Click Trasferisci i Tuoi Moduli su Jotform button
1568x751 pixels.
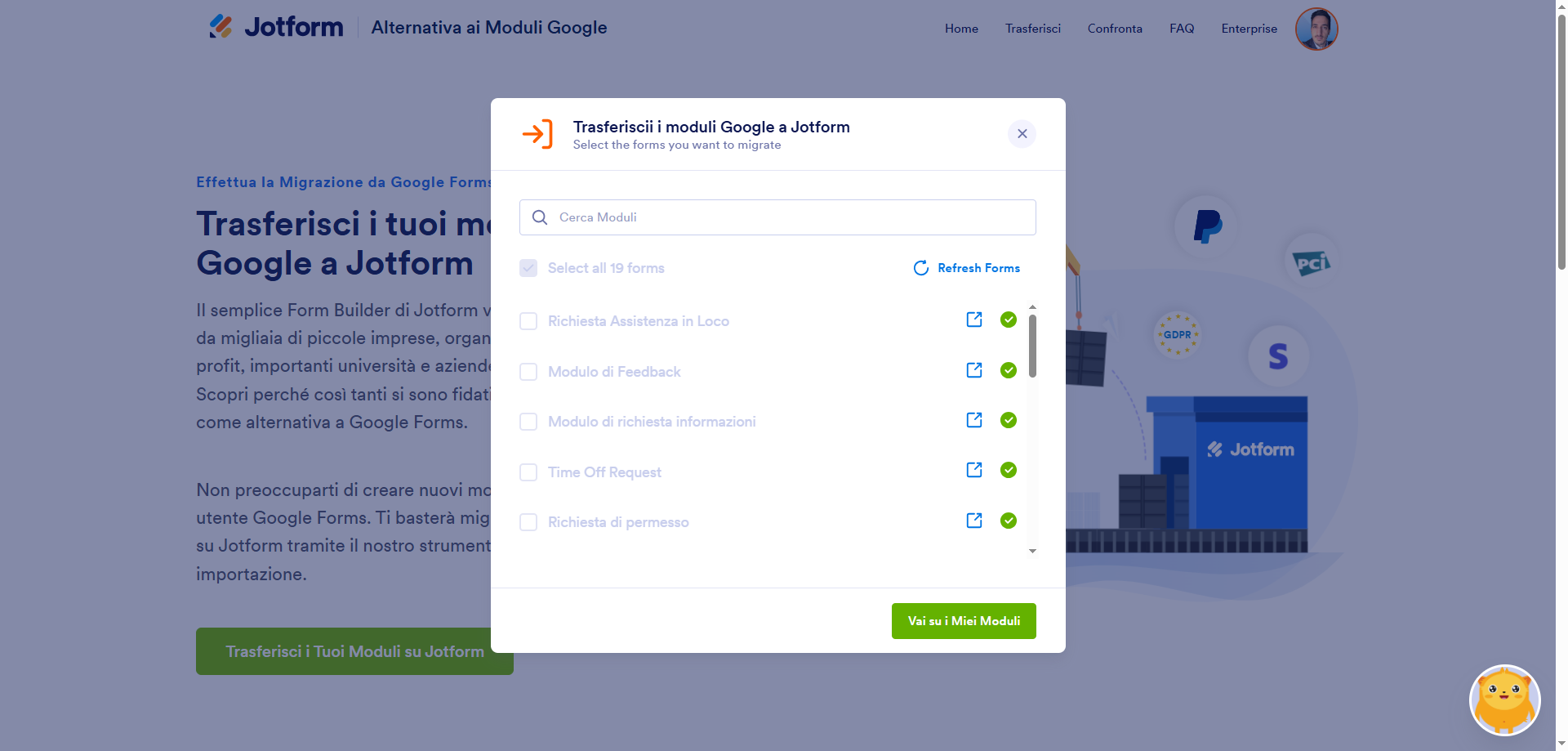pyautogui.click(x=354, y=651)
